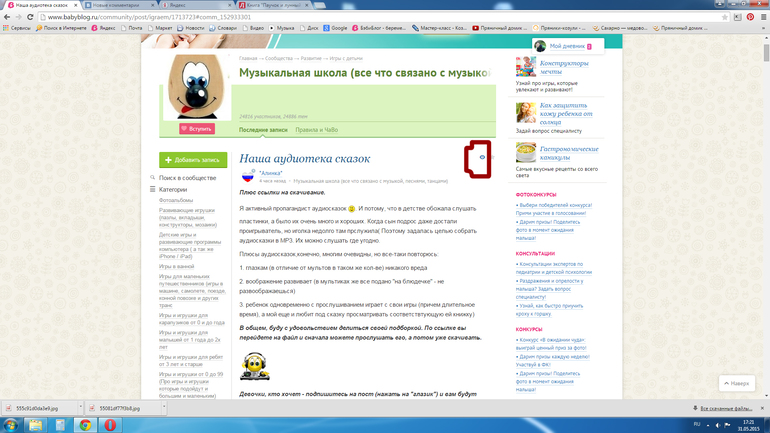Open Игры с детьми breadcrumb
This screenshot has width=770, height=433.
[x=346, y=58]
